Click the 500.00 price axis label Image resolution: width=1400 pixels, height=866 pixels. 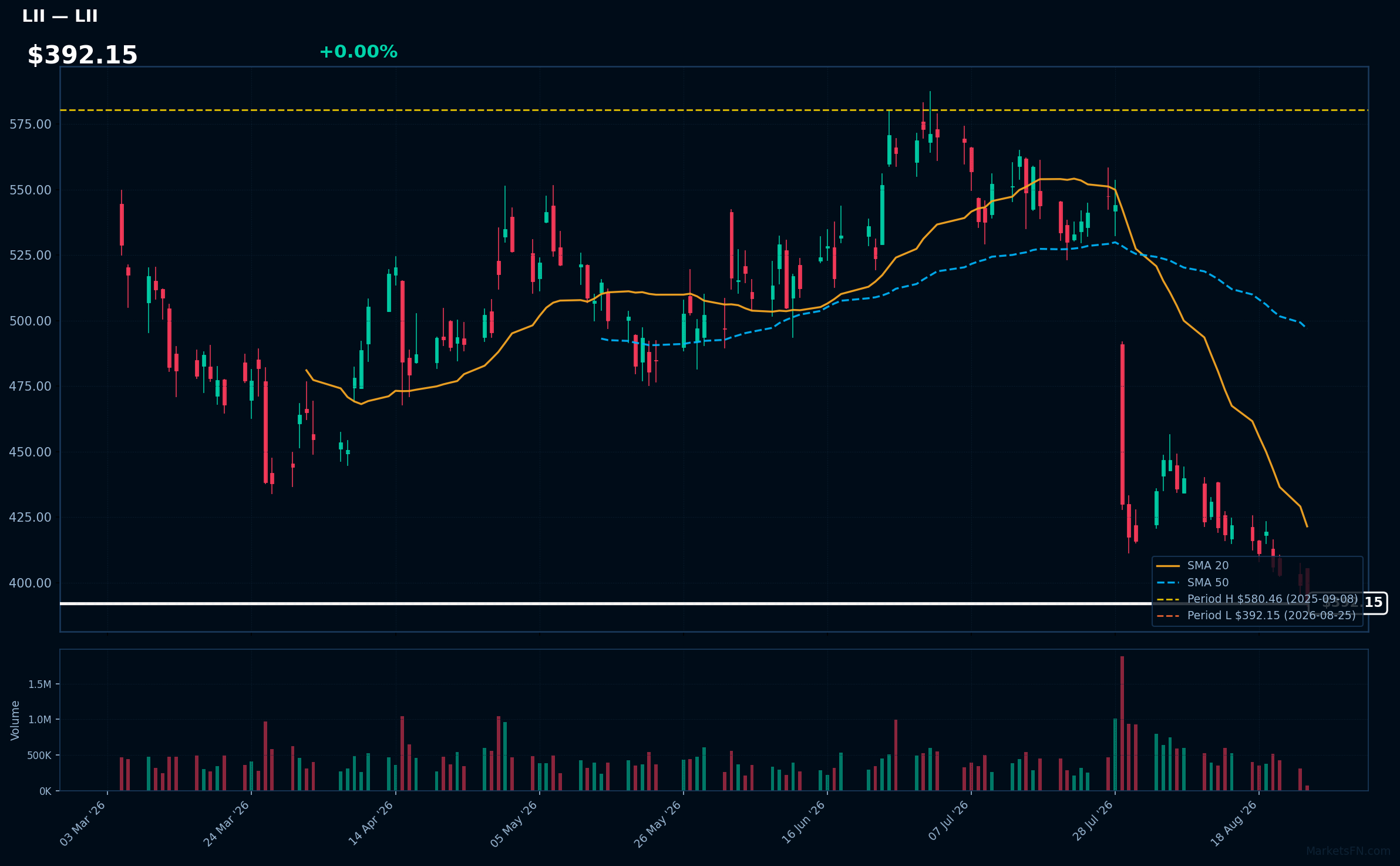click(31, 321)
